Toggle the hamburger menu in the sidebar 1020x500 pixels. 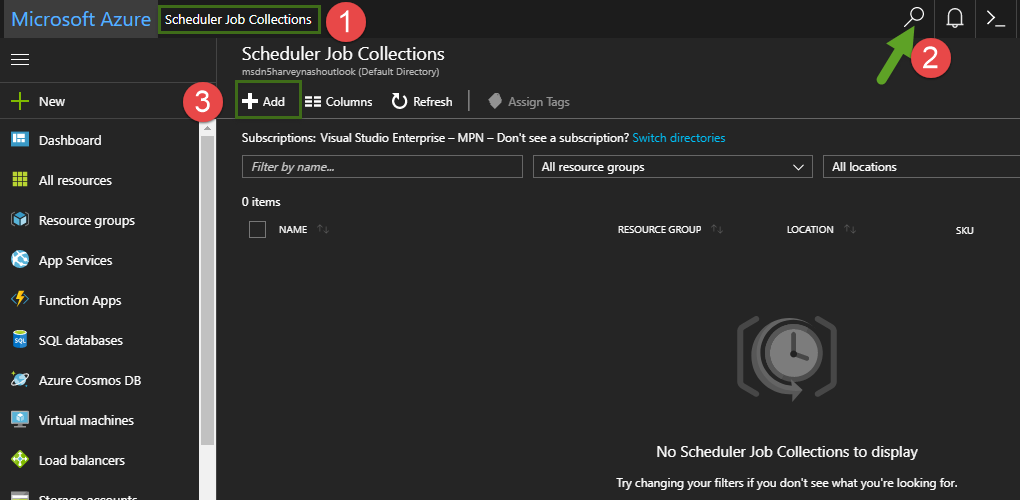(20, 60)
